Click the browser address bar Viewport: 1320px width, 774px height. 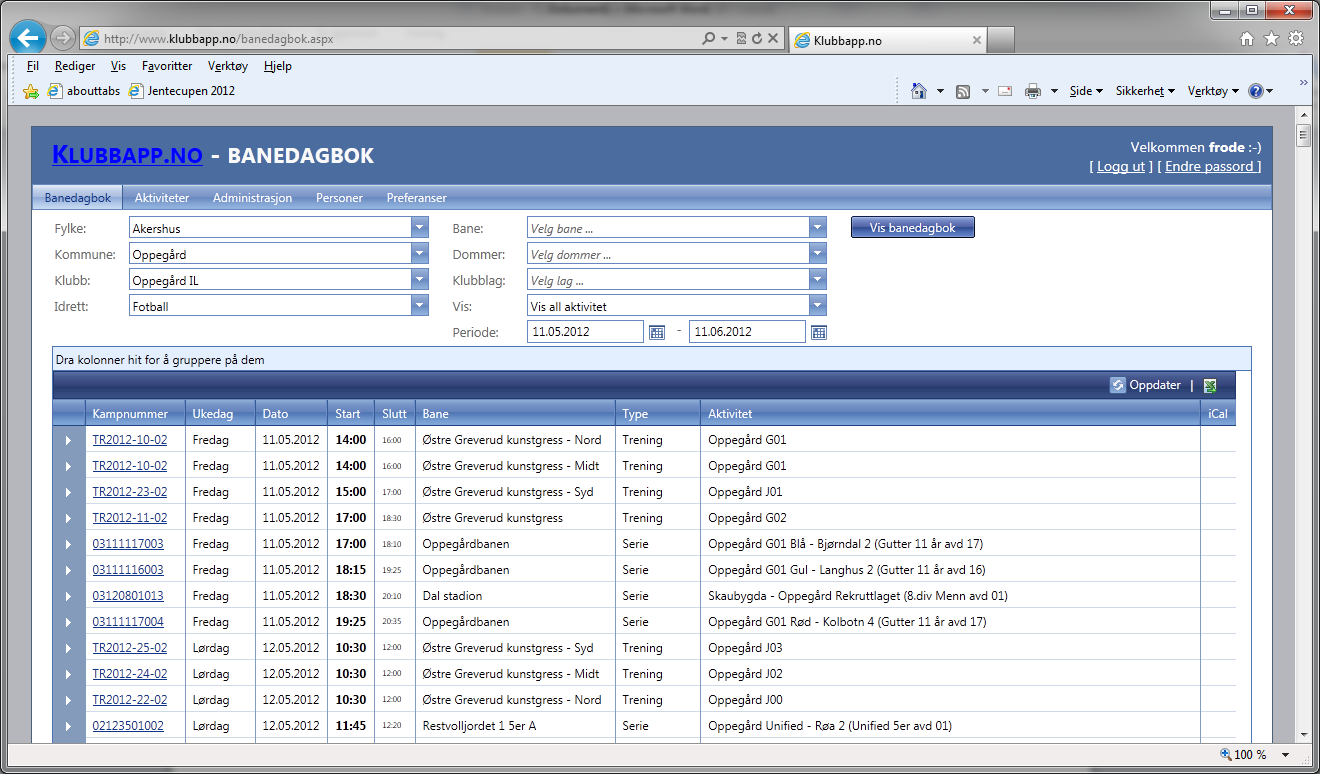(390, 39)
